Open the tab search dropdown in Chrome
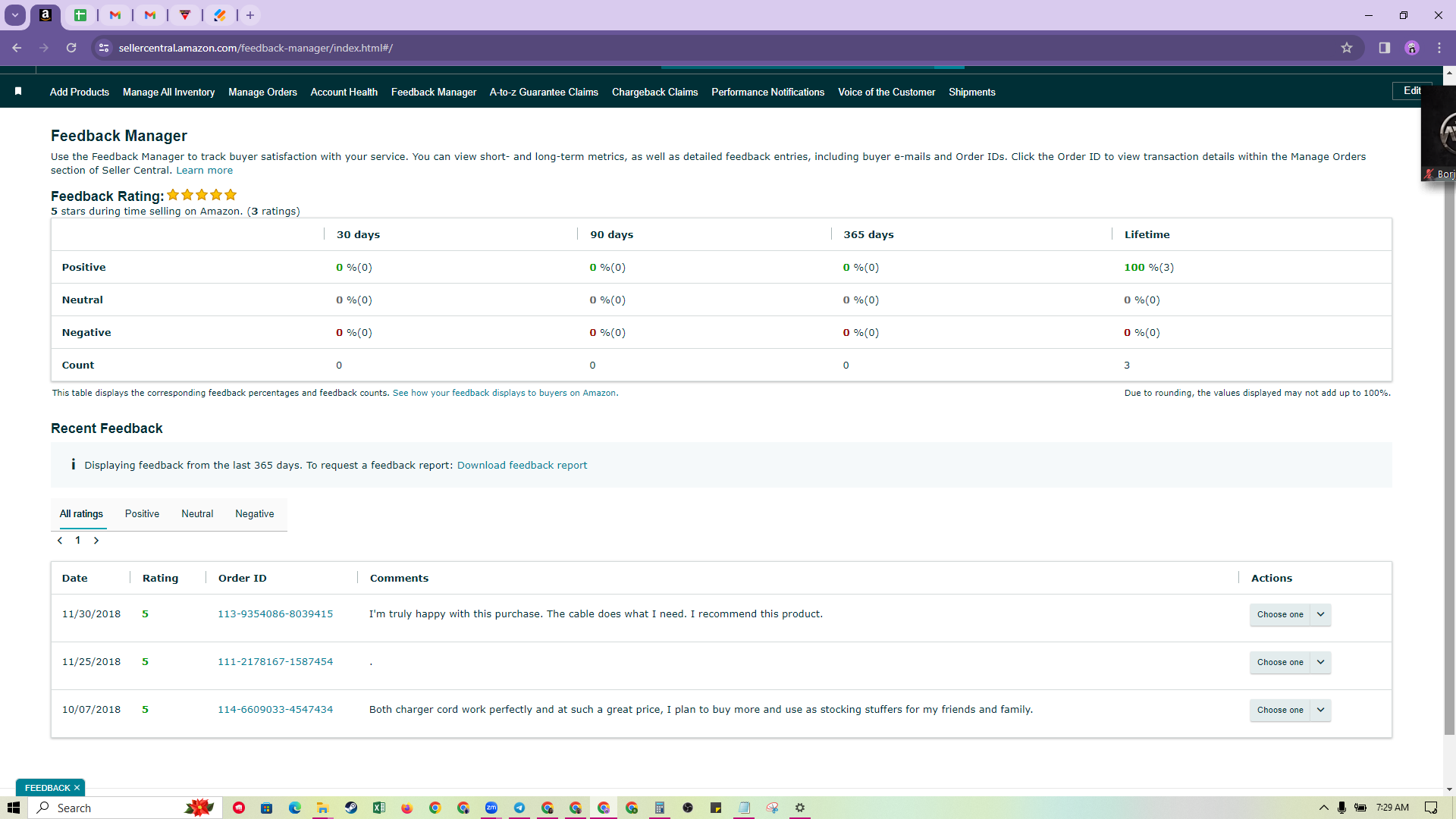This screenshot has height=819, width=1456. pos(15,15)
